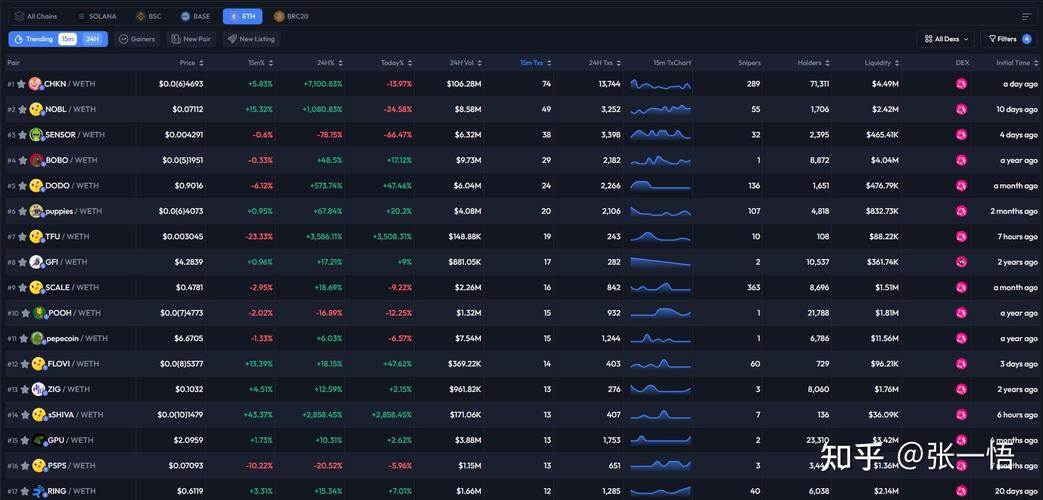Click the DEX icon in pepecoin row
The width and height of the screenshot is (1043, 500).
pyautogui.click(x=961, y=338)
